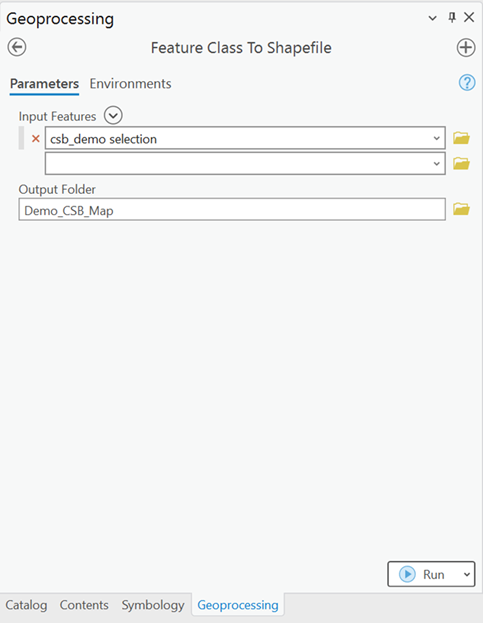The height and width of the screenshot is (623, 483).
Task: Switch to the Contents pane tab
Action: pyautogui.click(x=84, y=605)
